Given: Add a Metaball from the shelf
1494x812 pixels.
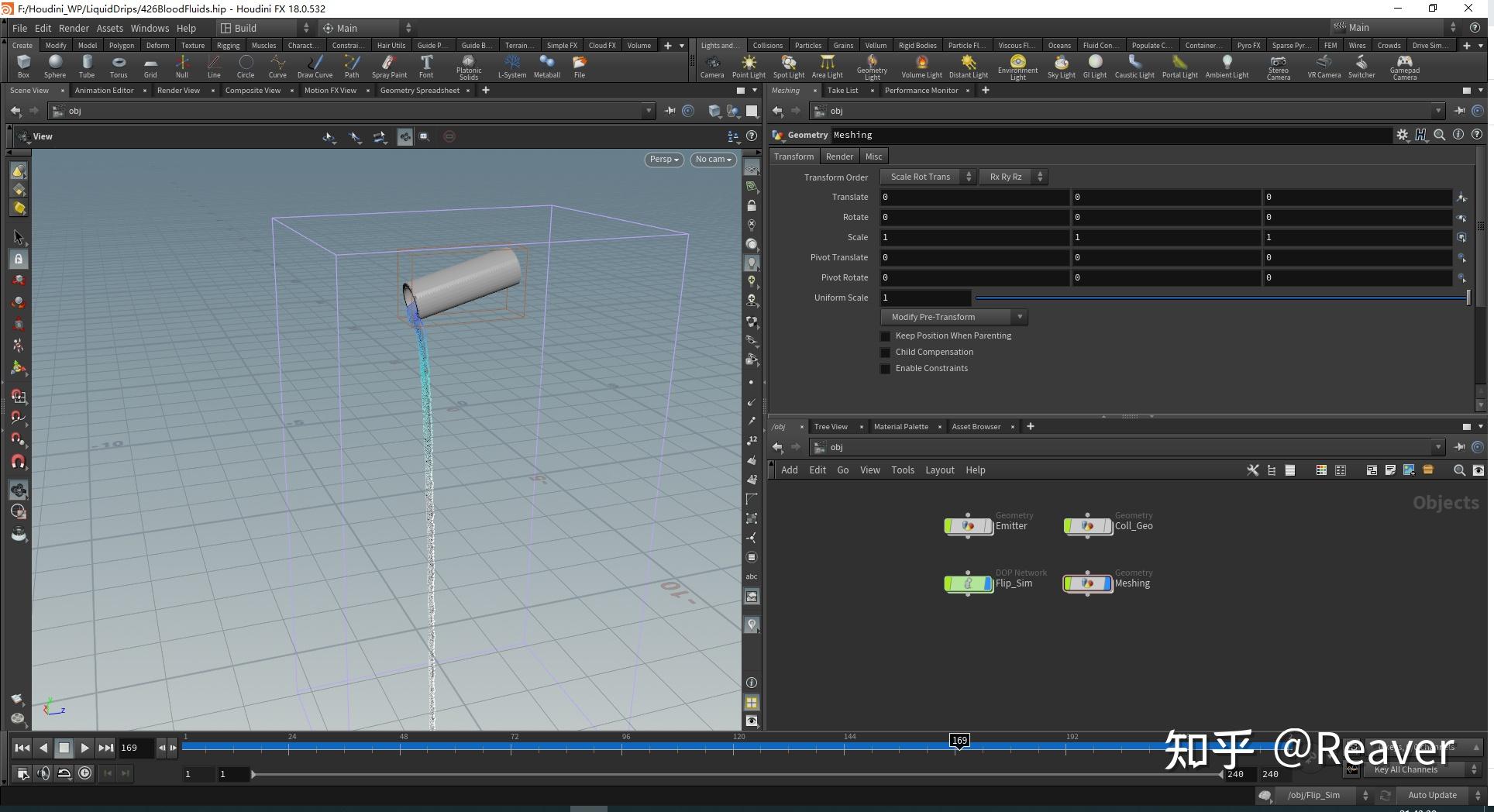Looking at the screenshot, I should click(x=547, y=66).
